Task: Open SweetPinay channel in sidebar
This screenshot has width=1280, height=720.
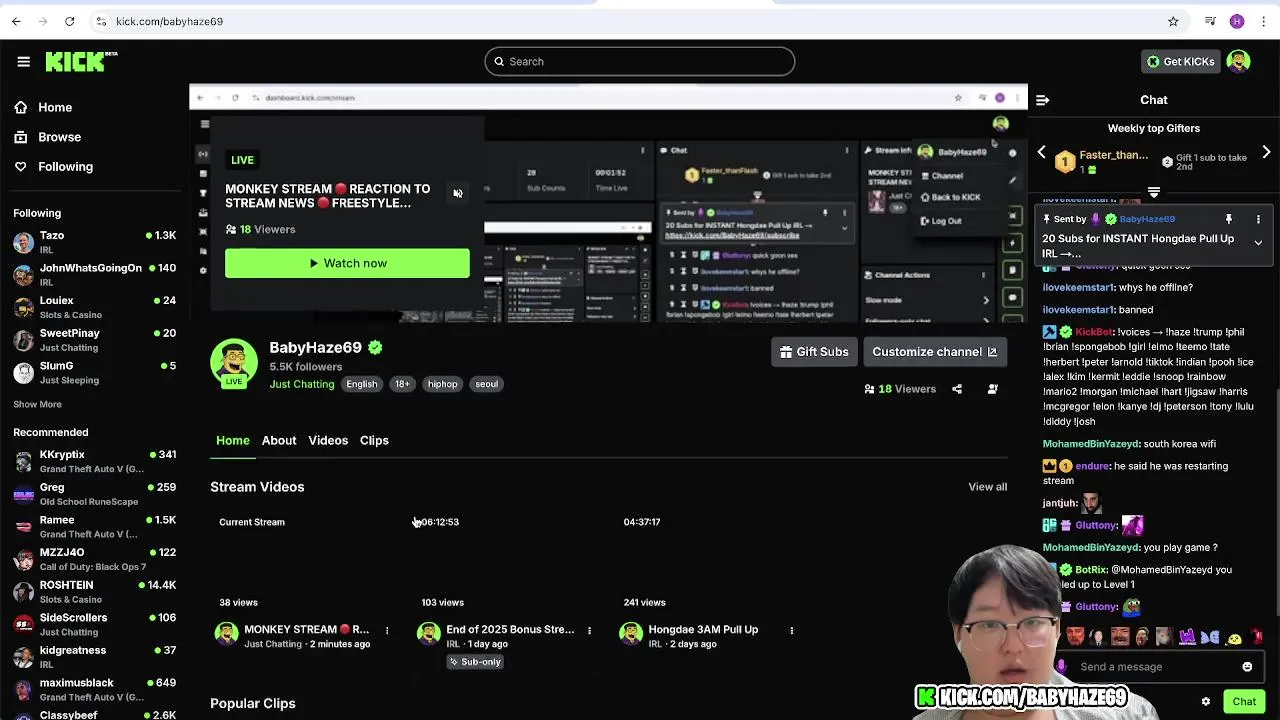Action: point(95,339)
